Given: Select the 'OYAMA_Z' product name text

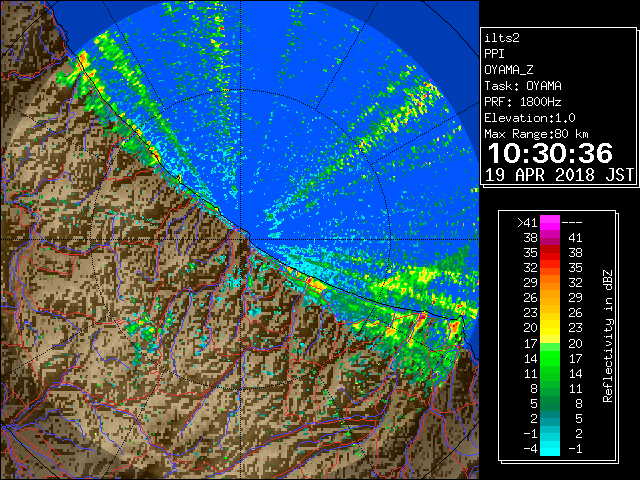Looking at the screenshot, I should (x=509, y=70).
